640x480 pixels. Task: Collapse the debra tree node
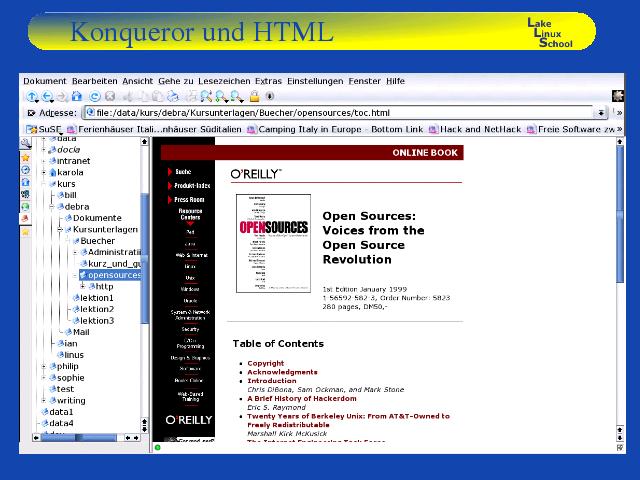tap(52, 207)
